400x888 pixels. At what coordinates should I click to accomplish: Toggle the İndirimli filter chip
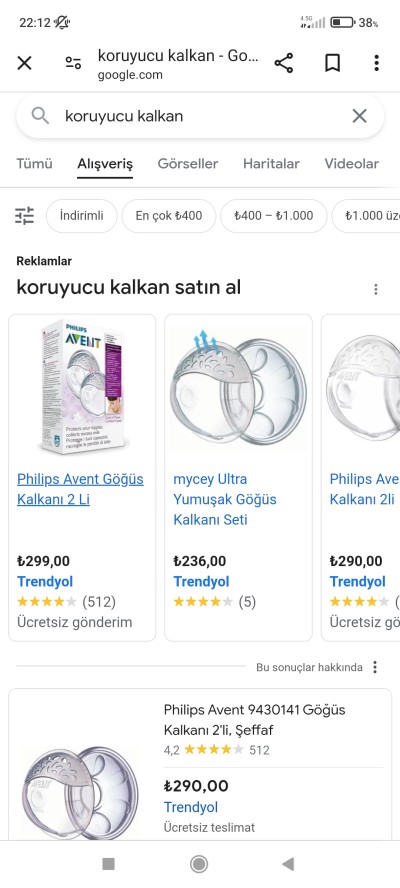[x=82, y=216]
